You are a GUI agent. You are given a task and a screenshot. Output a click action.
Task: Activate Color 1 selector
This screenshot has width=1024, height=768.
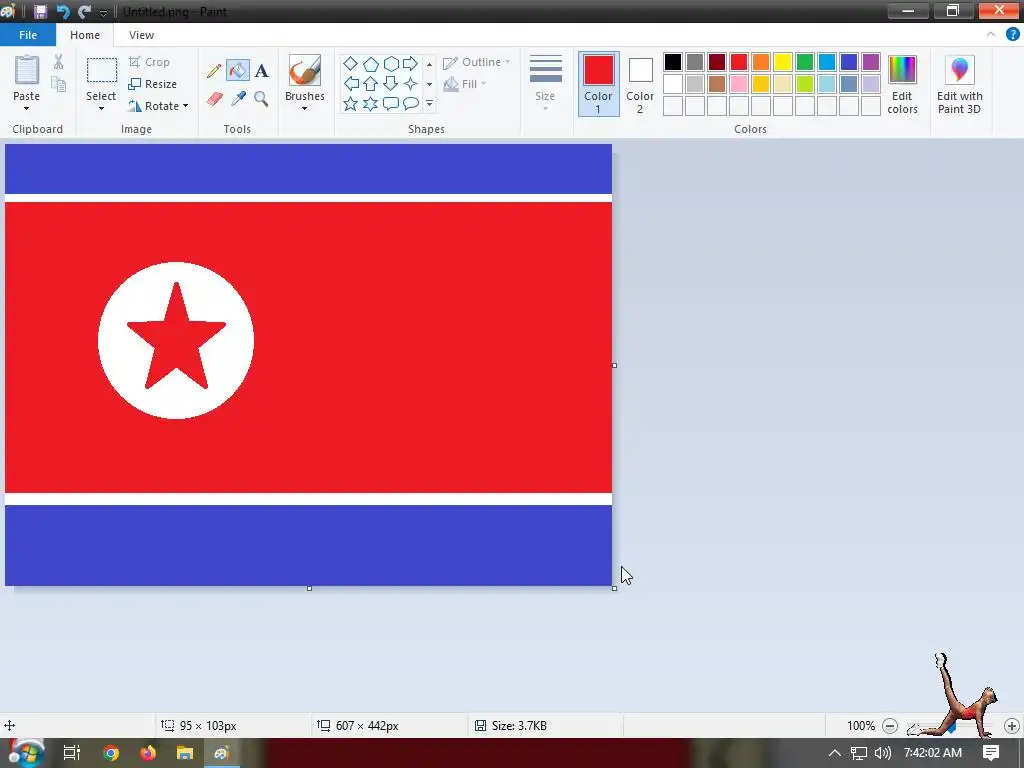coord(598,84)
